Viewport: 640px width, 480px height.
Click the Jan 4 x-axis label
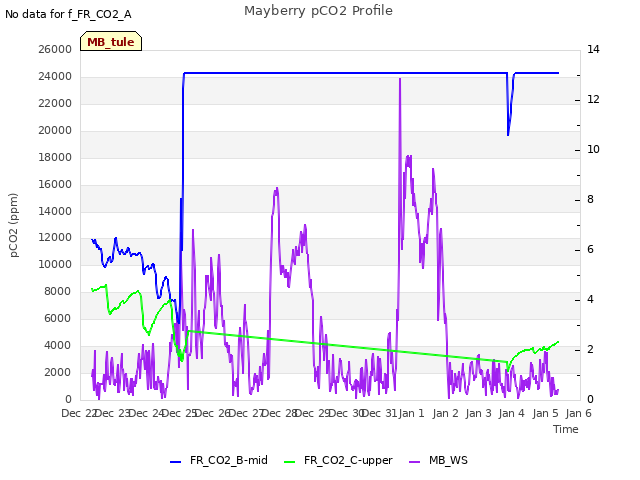(x=511, y=413)
